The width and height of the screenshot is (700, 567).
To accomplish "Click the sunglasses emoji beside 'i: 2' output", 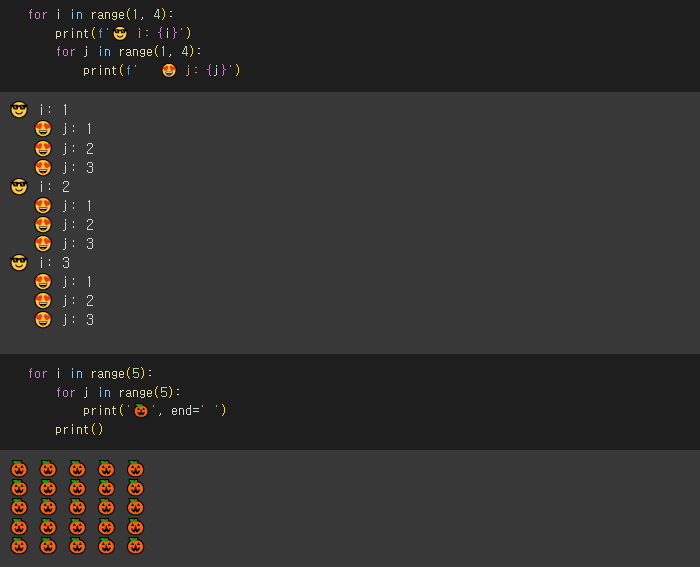I will click(19, 187).
